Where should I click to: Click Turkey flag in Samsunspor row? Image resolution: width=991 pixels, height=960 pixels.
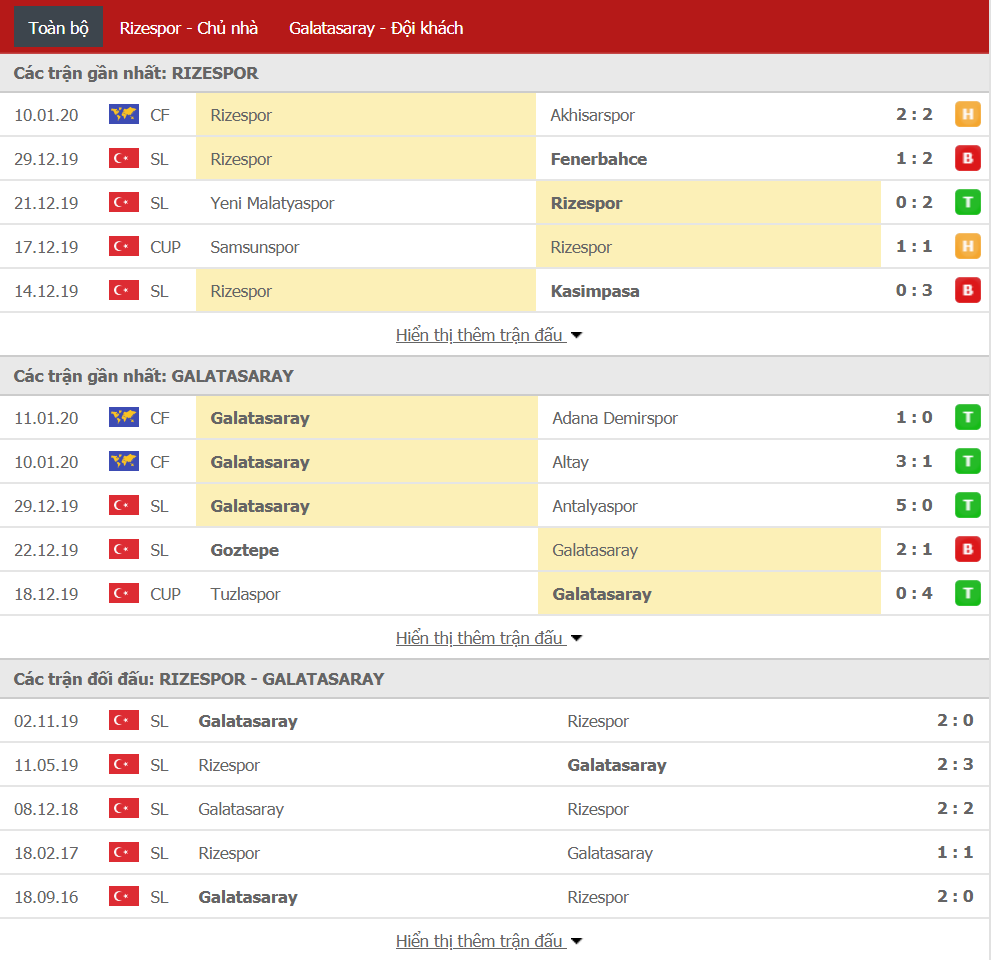[124, 246]
